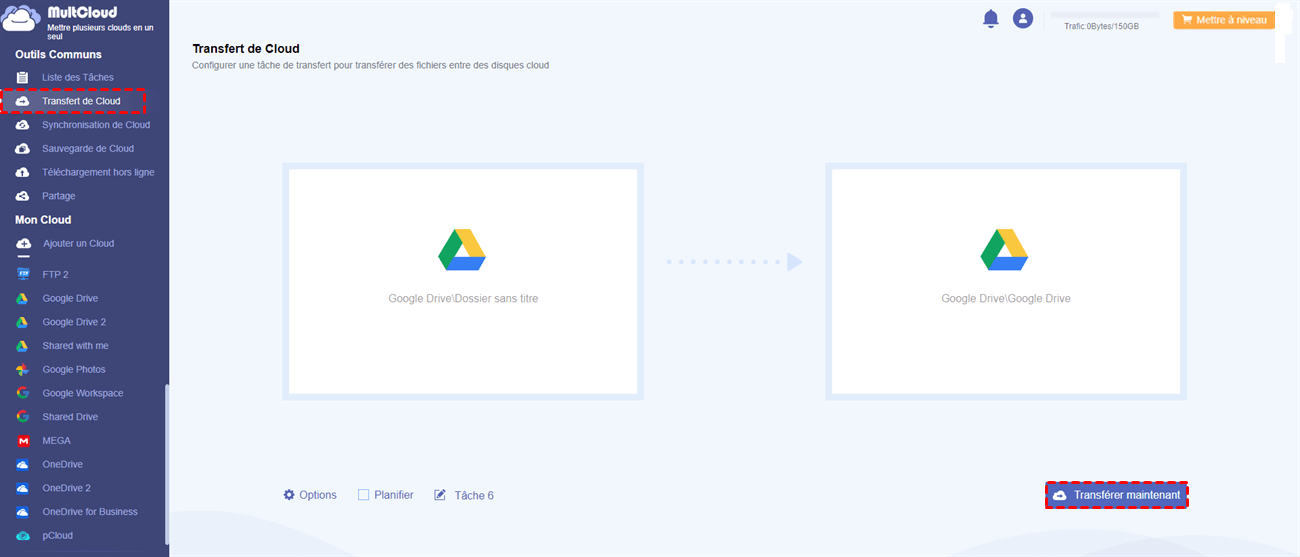Open Liste des Tâches

[x=78, y=77]
